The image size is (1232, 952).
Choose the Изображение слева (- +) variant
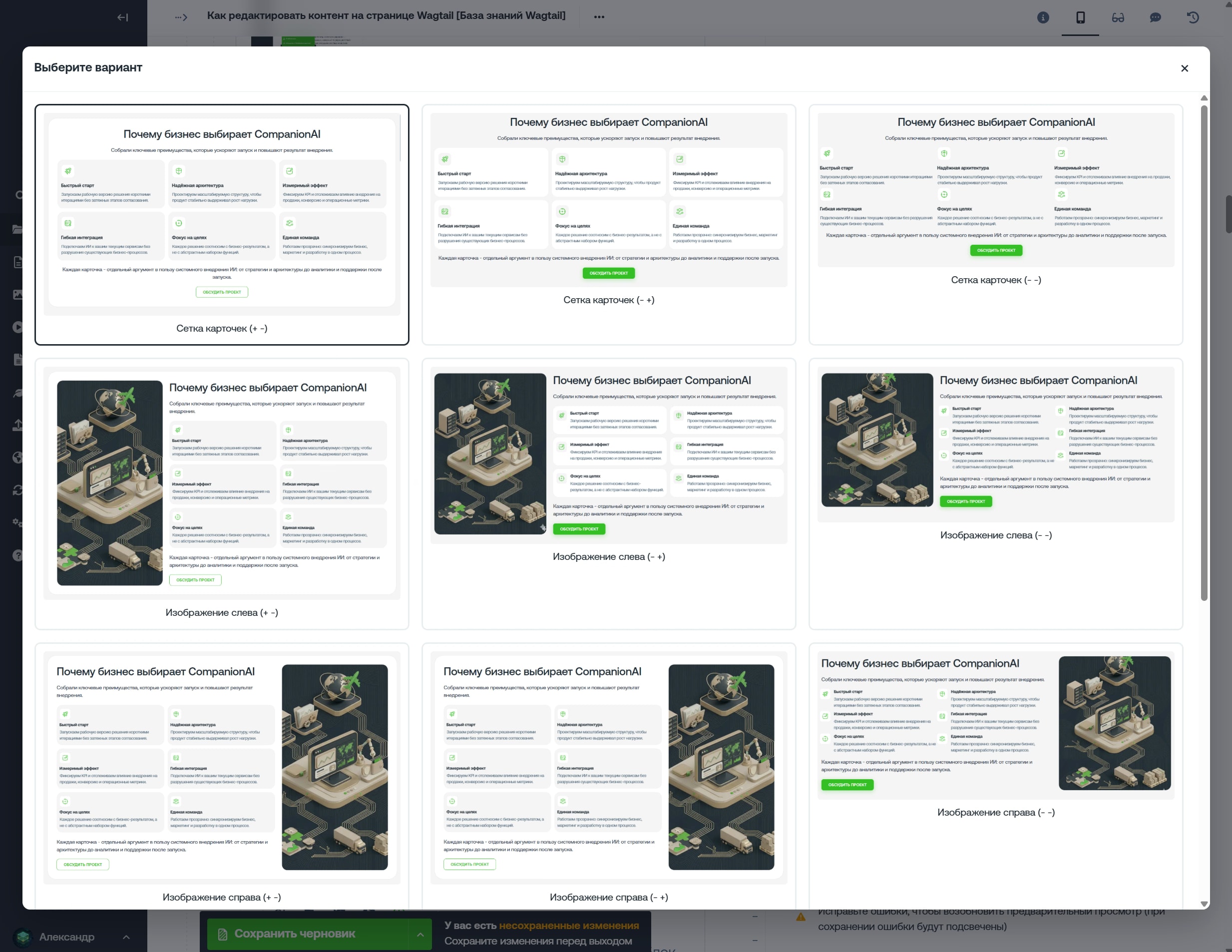click(609, 494)
